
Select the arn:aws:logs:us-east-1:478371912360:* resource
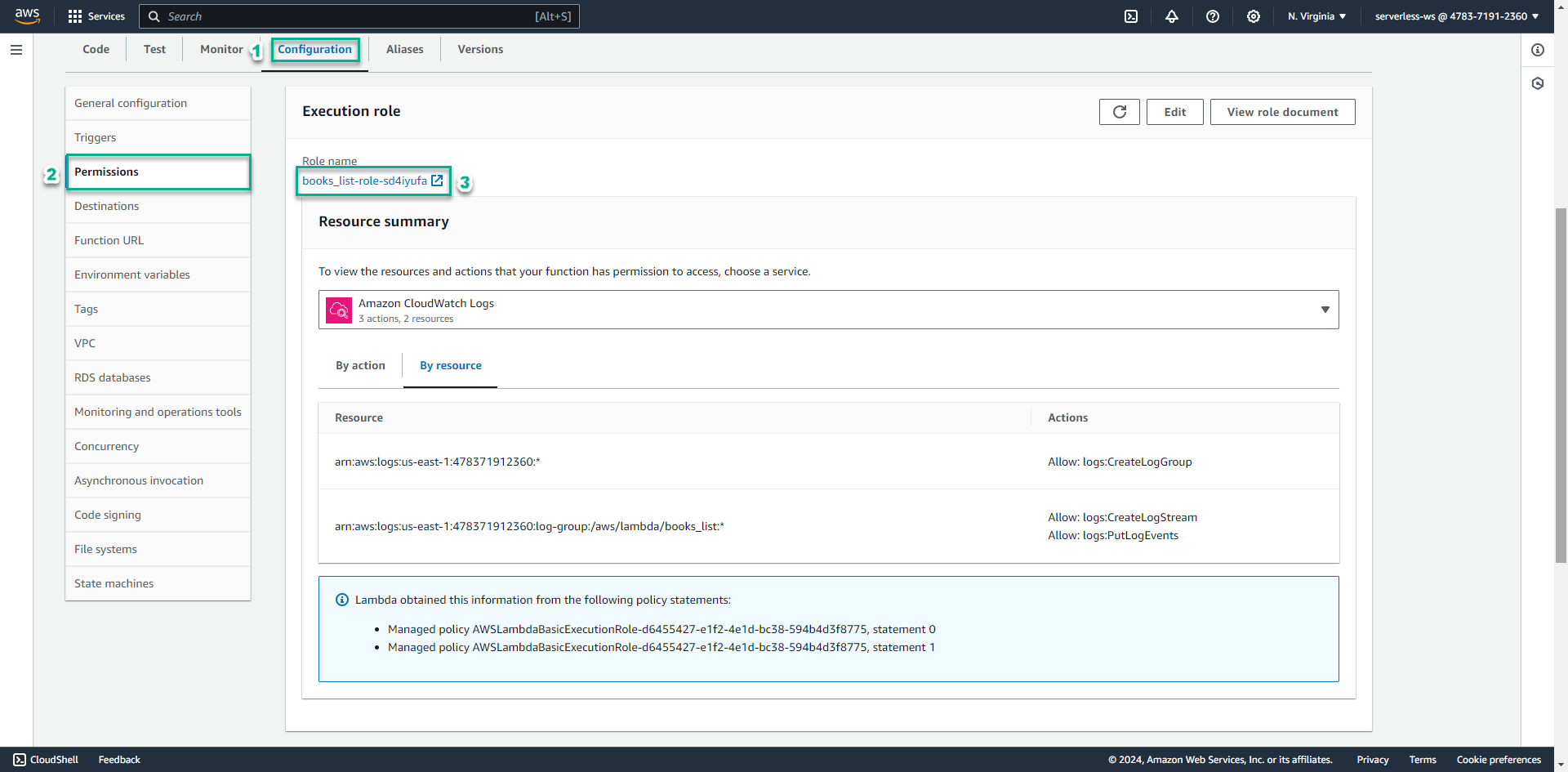pos(437,462)
